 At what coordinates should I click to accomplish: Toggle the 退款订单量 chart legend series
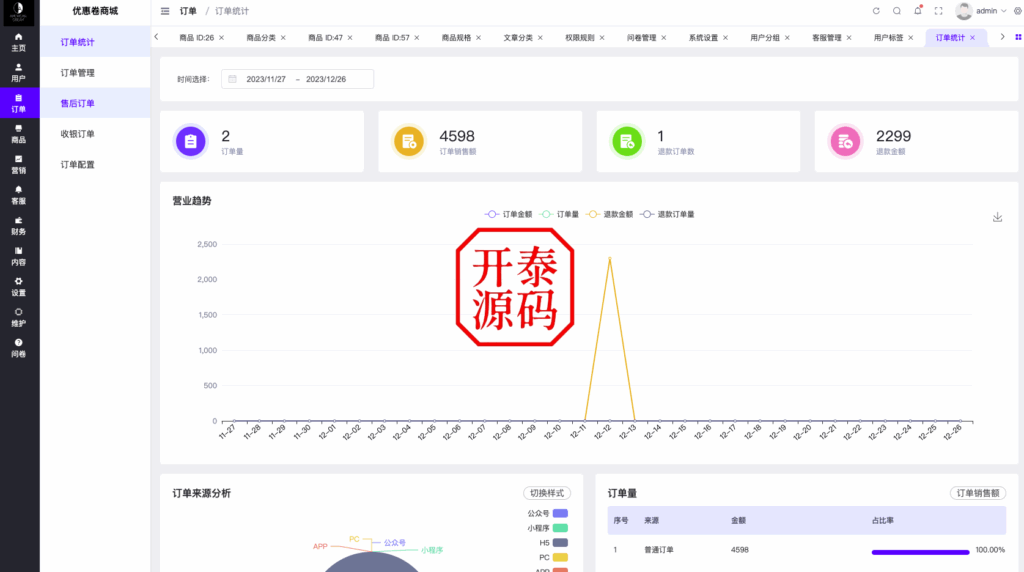pyautogui.click(x=667, y=214)
